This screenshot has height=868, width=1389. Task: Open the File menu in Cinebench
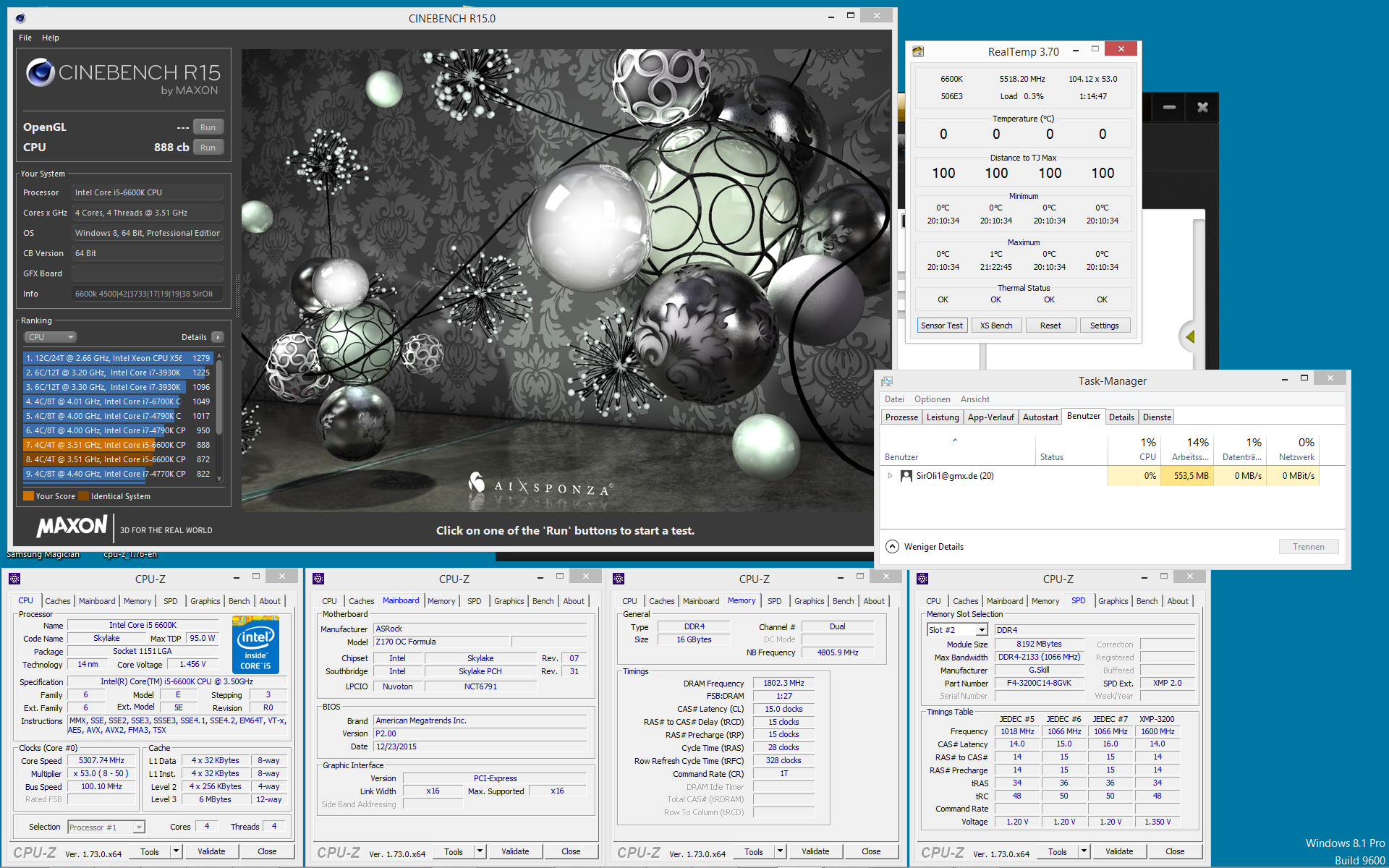tap(25, 38)
